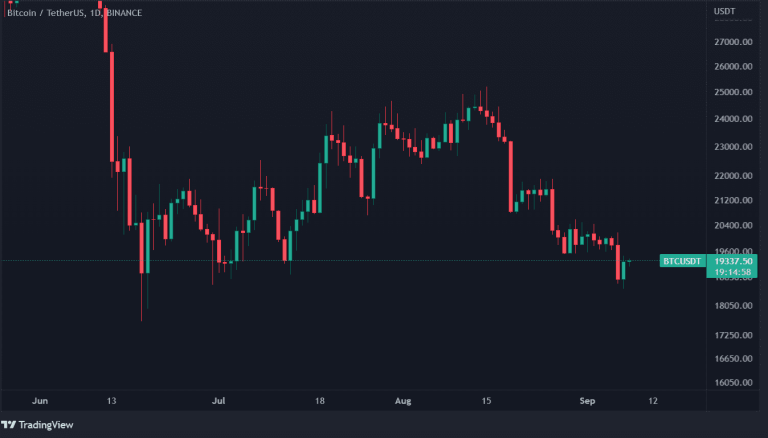The image size is (768, 438).
Task: Click the 13 date label on time axis
Action: [x=112, y=399]
